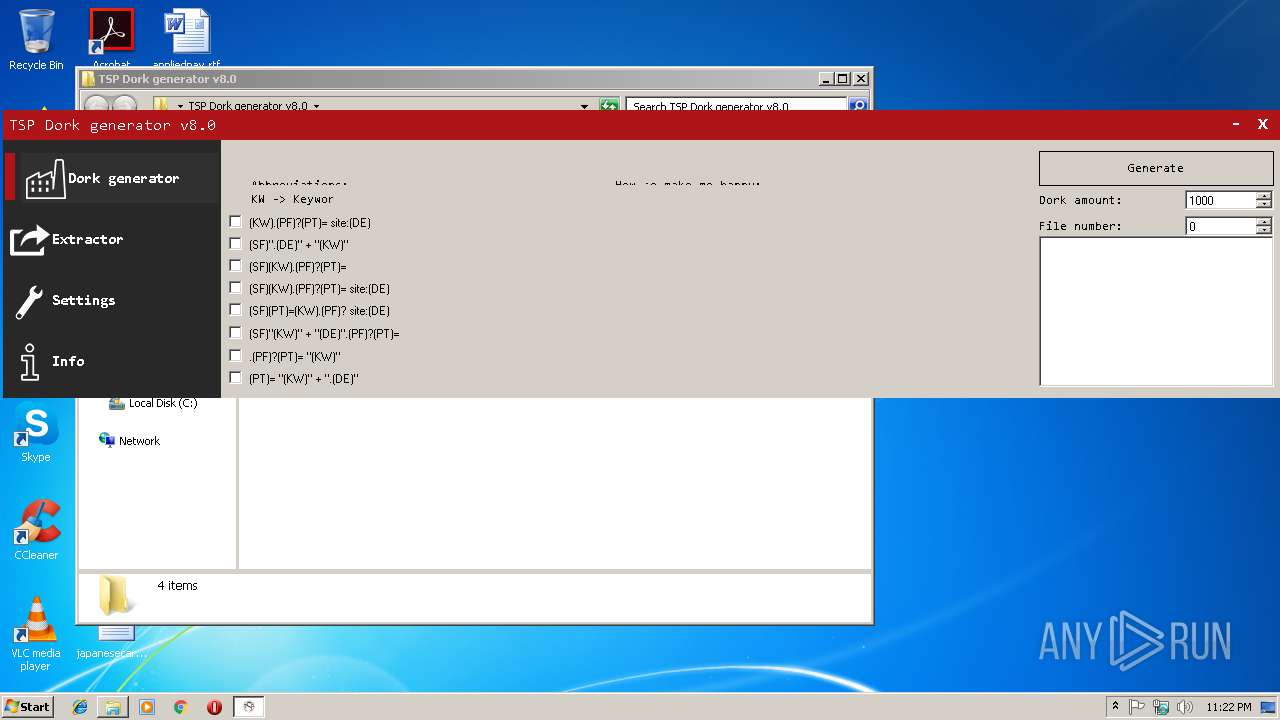Open the Dork generator factory icon tab

(x=45, y=178)
